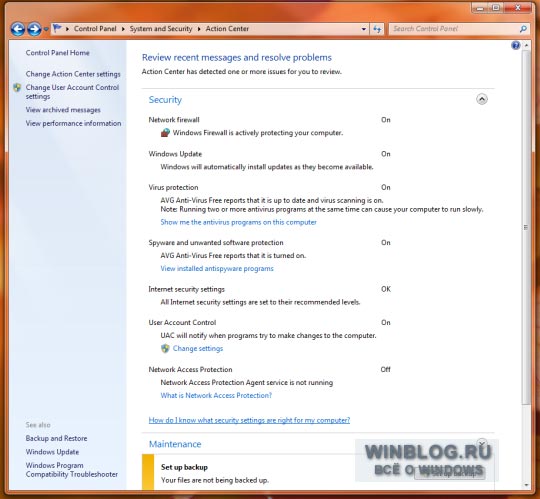Open UAC Change settings link
Screen dimensions: 540x499
198,349
